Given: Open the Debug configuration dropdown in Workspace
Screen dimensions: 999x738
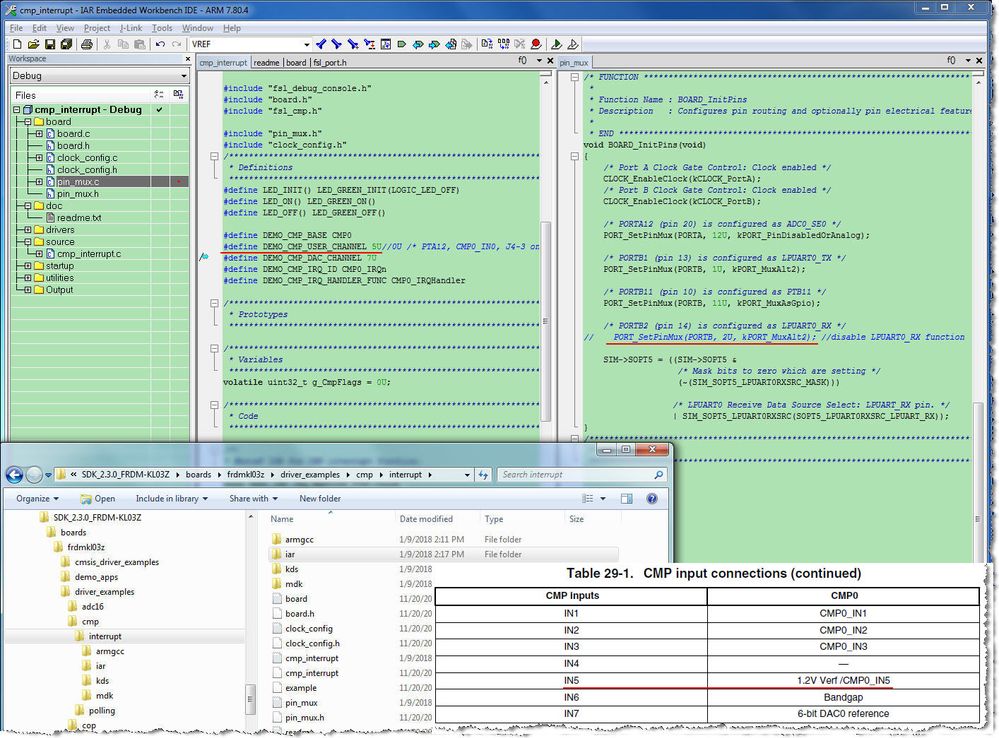Looking at the screenshot, I should coord(183,76).
